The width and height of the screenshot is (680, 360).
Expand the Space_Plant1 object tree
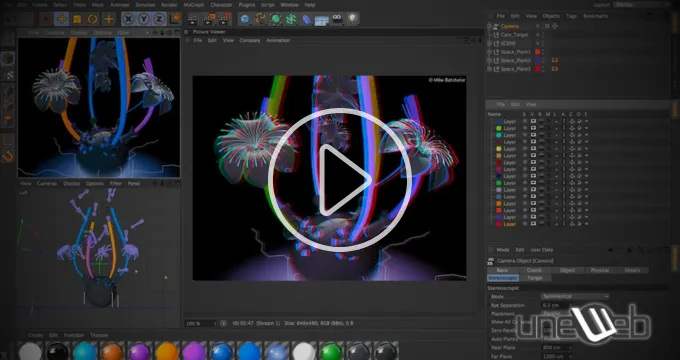pos(490,52)
